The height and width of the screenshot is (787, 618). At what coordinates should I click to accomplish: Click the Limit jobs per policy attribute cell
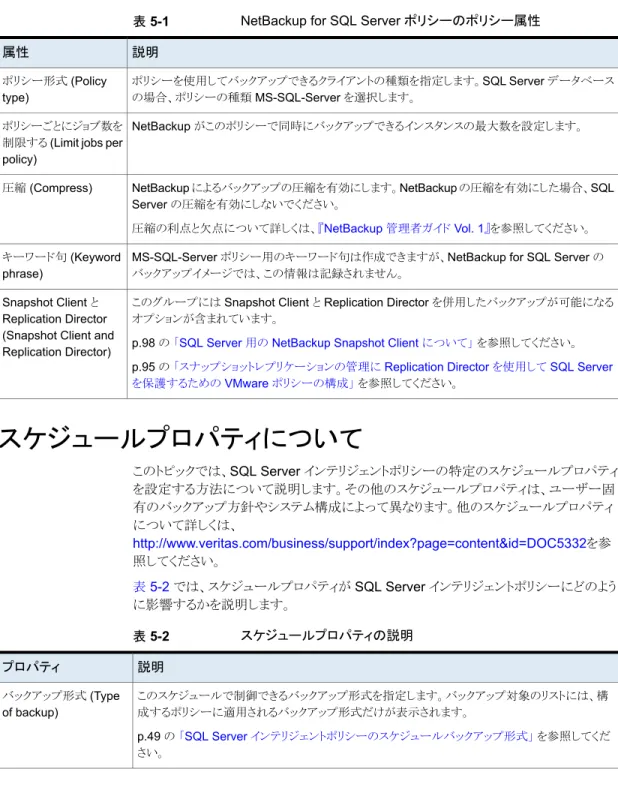click(x=63, y=144)
